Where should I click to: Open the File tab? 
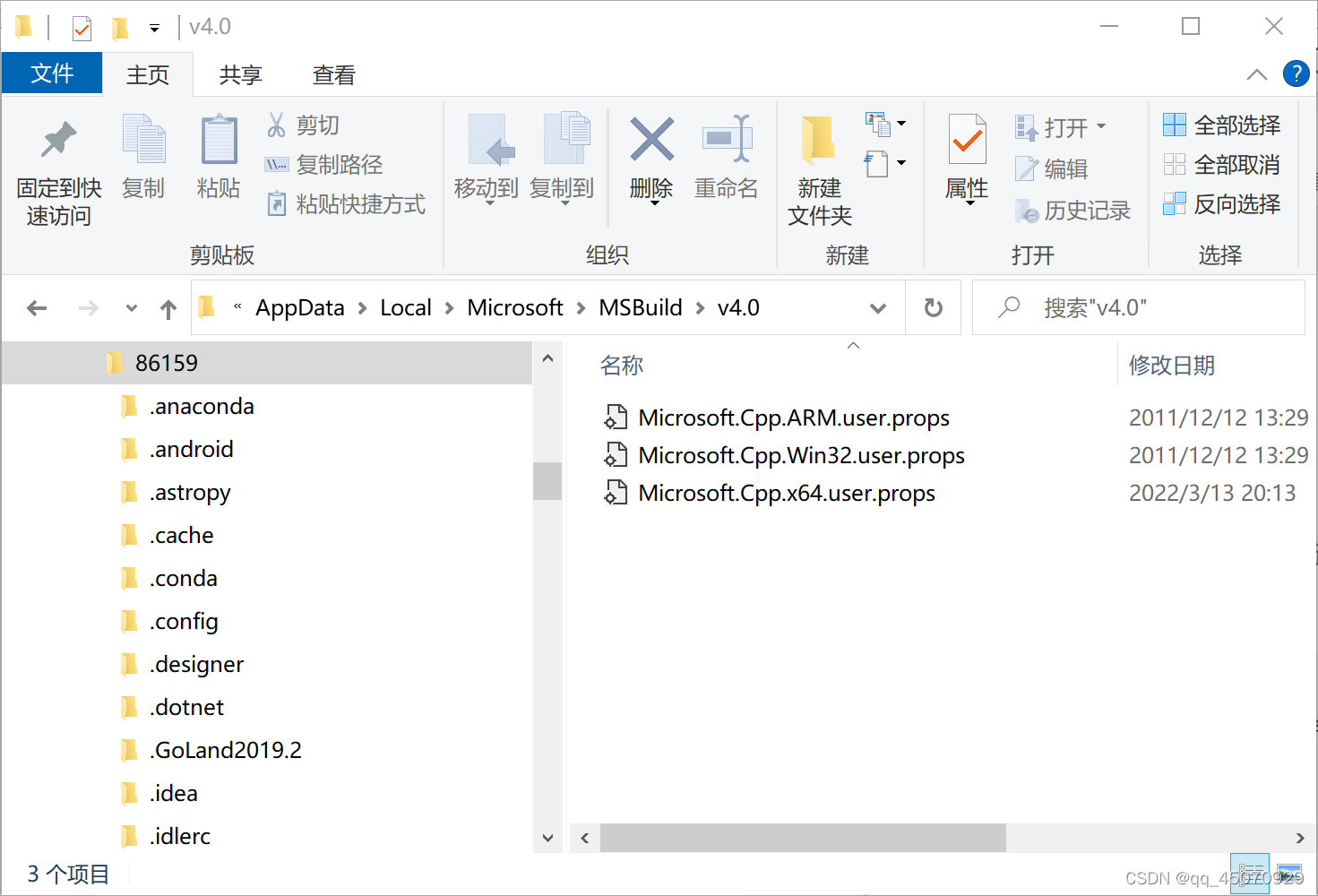pos(52,73)
